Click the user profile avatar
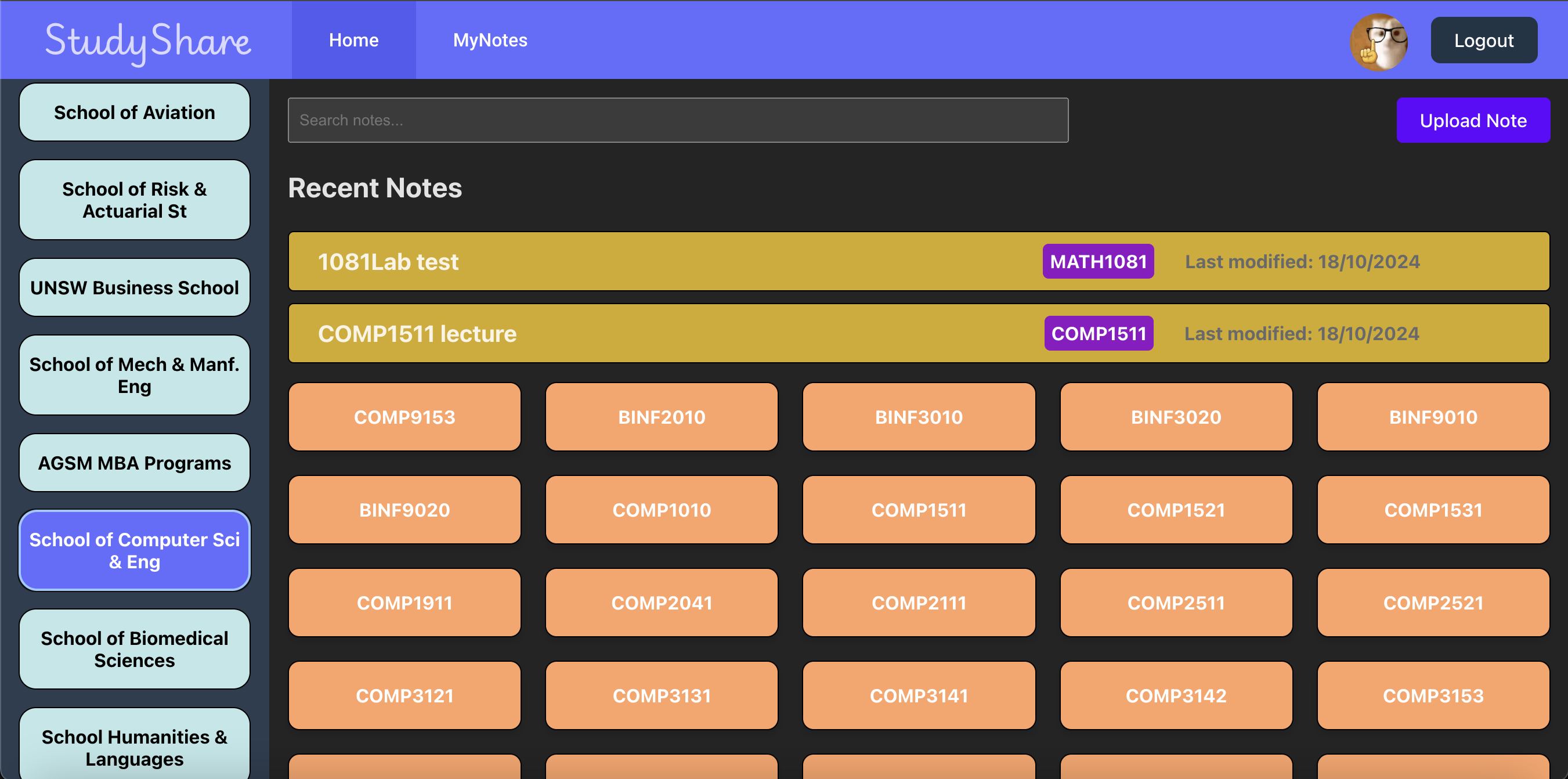The image size is (1568, 779). click(x=1378, y=41)
